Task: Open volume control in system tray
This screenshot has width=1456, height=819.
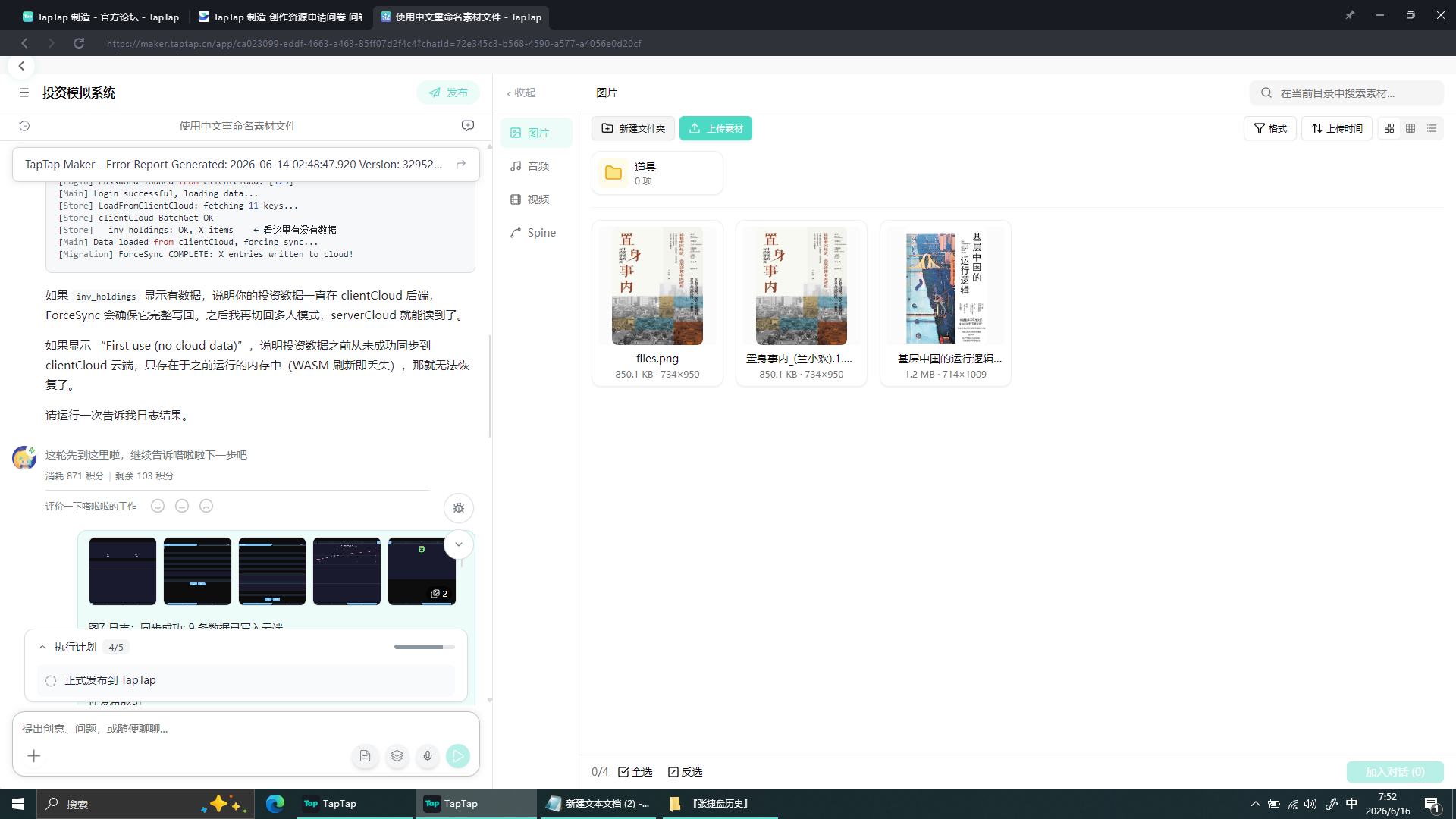Action: click(1310, 804)
